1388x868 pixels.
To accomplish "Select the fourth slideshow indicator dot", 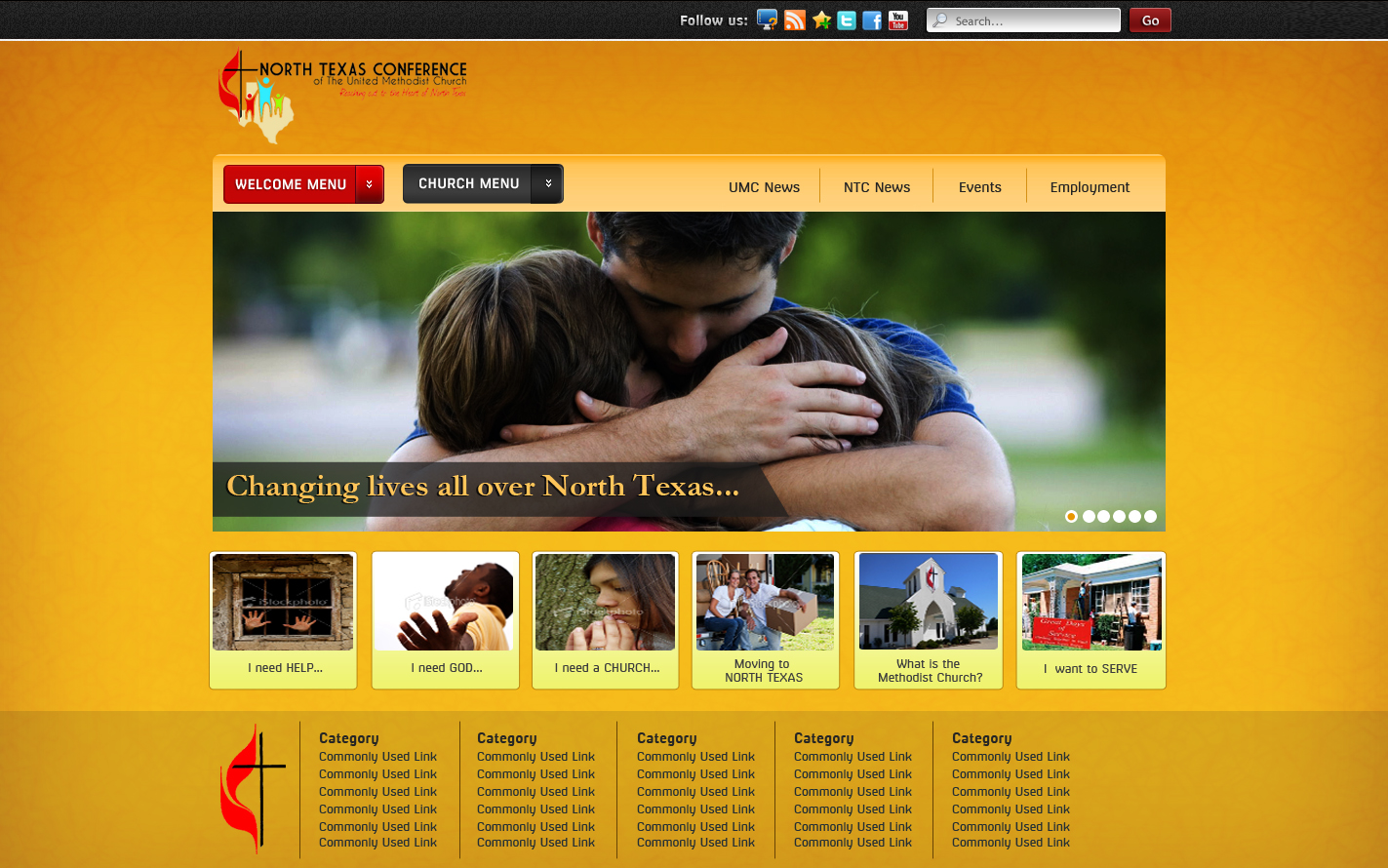I will pos(1120,516).
